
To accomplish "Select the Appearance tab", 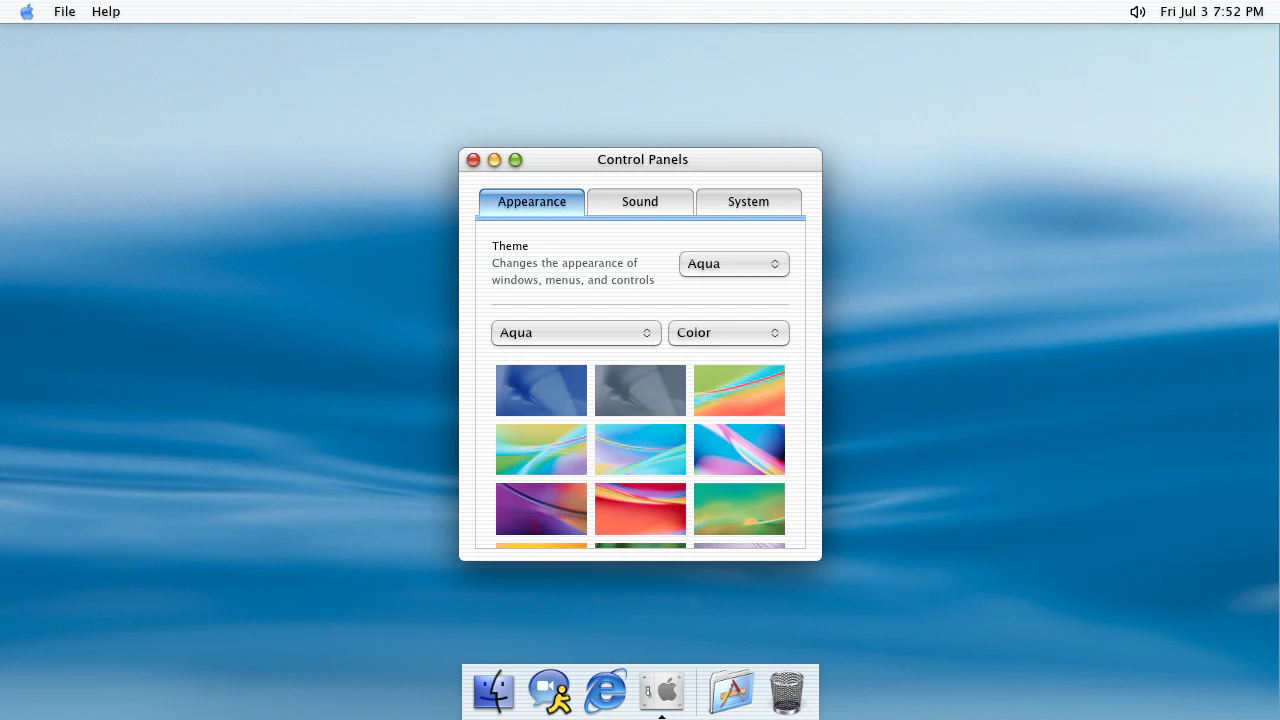I will click(x=532, y=202).
